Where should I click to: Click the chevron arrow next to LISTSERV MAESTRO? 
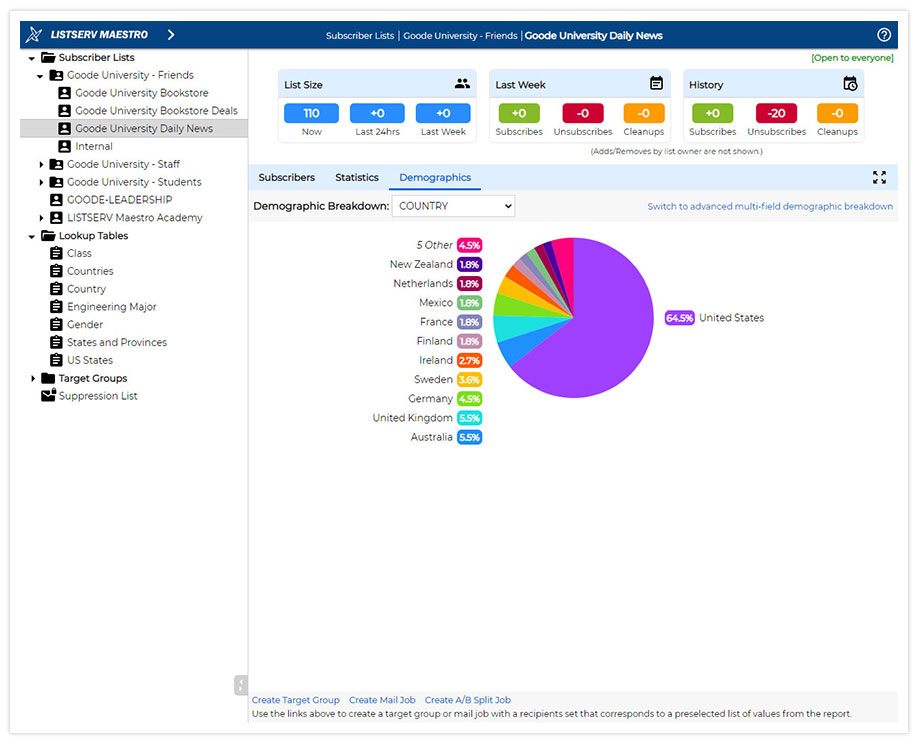point(171,35)
